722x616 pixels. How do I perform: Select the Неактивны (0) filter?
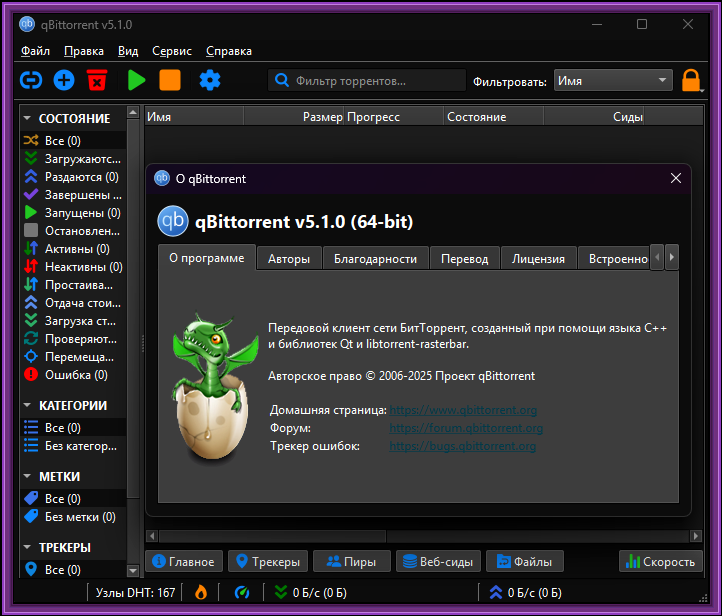73,267
